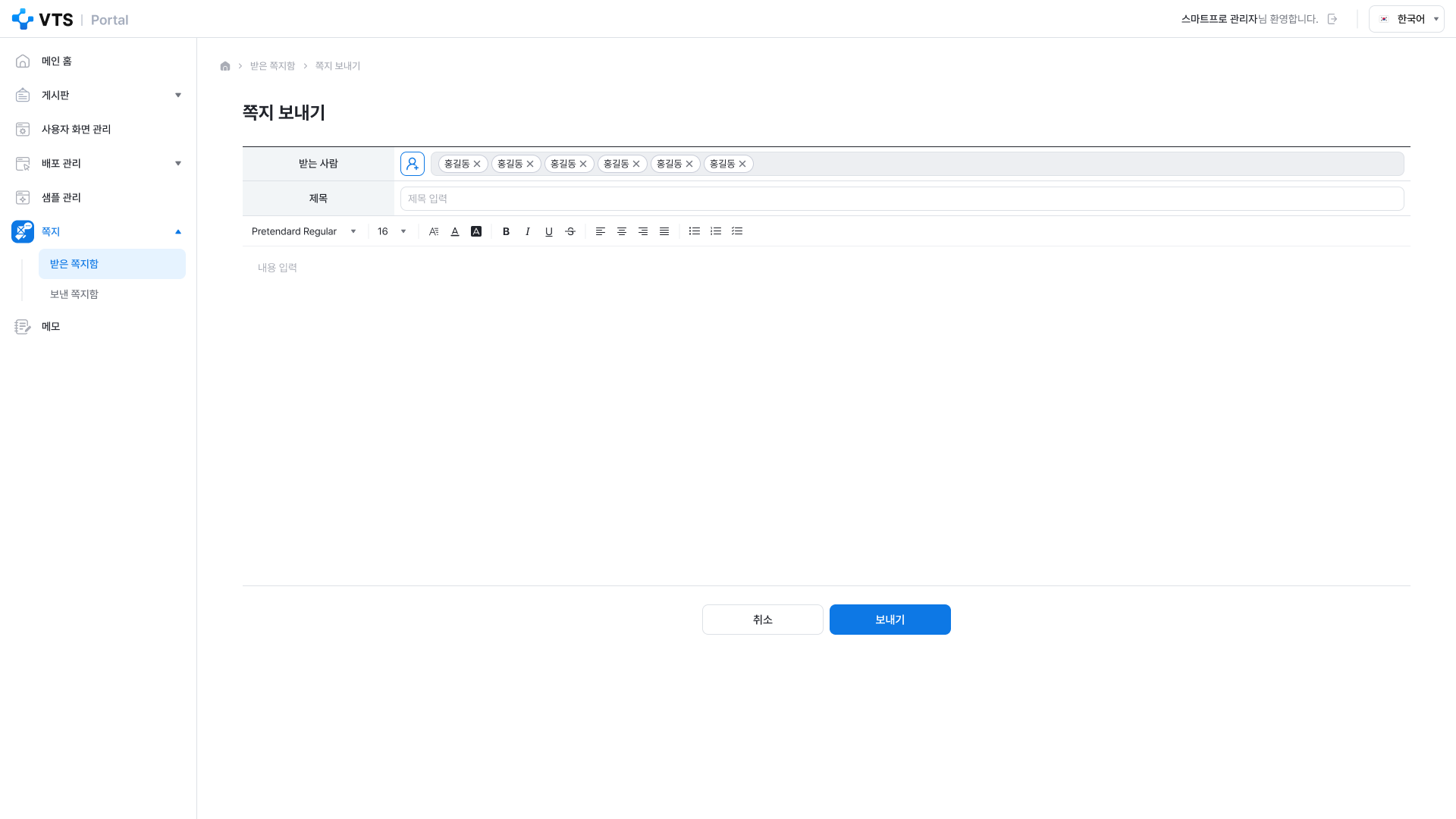
Task: Focus the 제목 입력 title field
Action: pyautogui.click(x=902, y=199)
